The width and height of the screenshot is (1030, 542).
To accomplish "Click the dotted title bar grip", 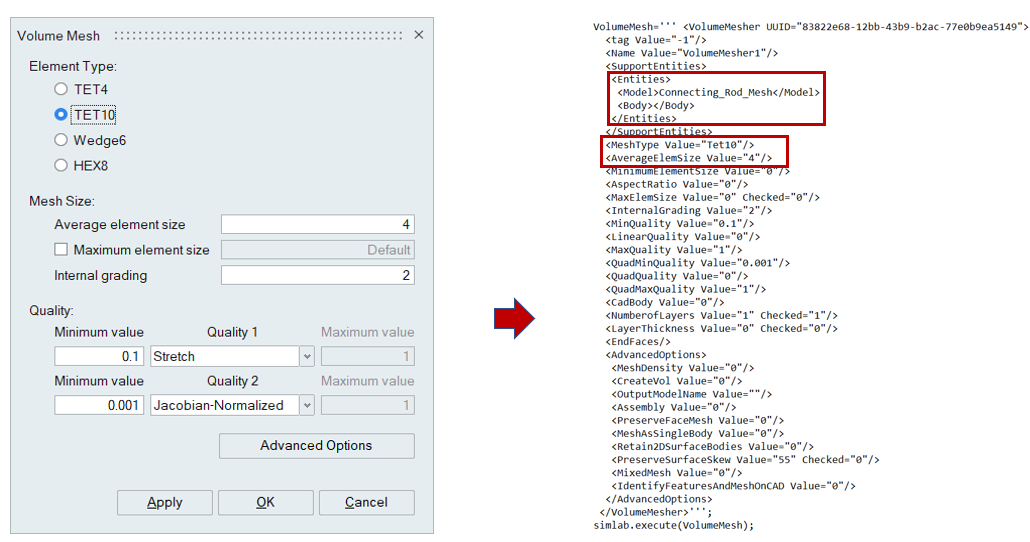I will [x=258, y=36].
